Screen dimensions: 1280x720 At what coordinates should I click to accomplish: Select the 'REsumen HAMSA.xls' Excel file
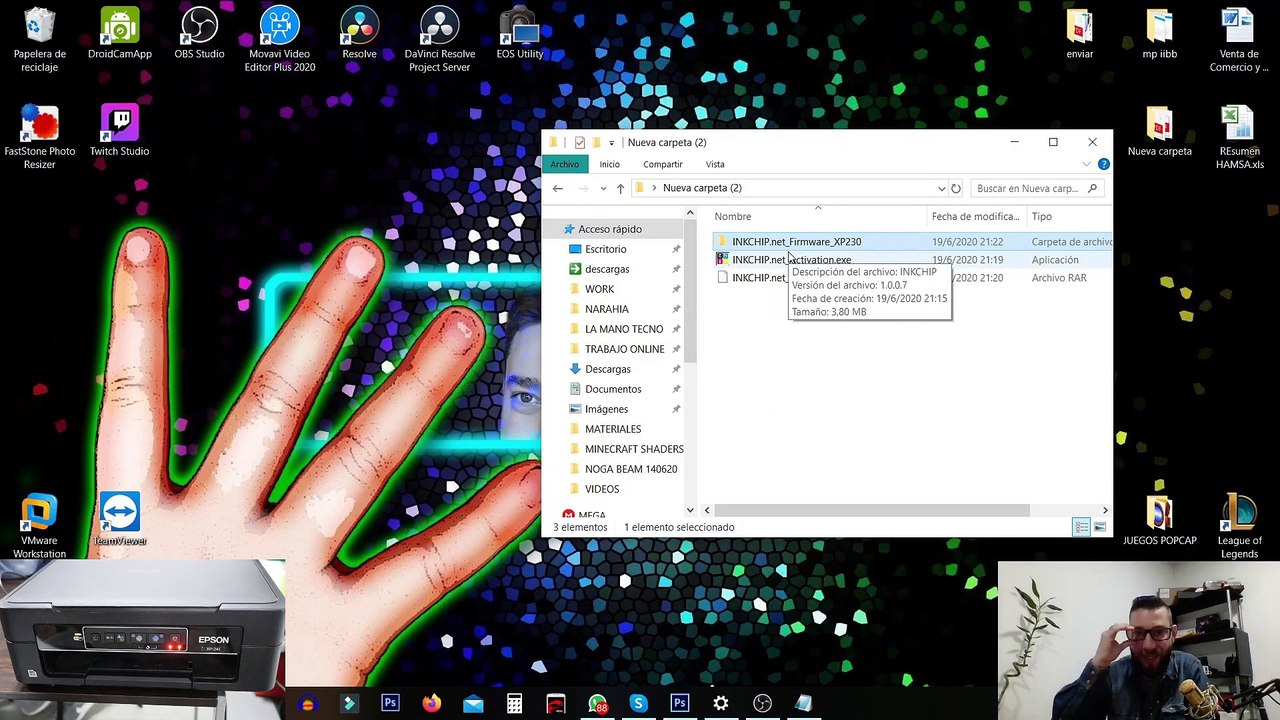1239,138
